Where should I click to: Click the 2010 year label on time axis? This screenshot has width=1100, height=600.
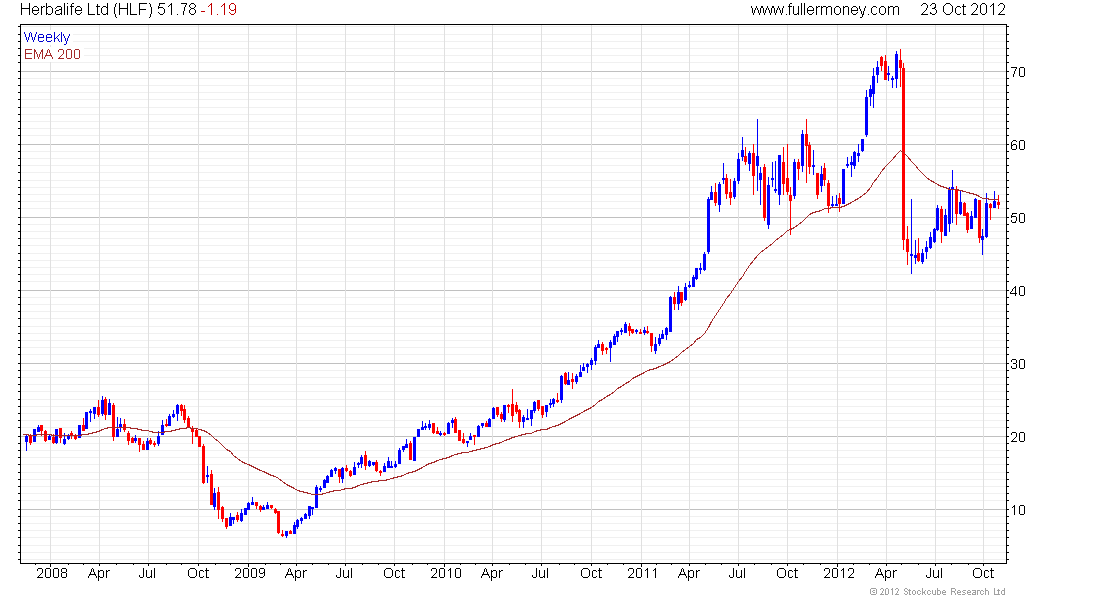pos(446,573)
